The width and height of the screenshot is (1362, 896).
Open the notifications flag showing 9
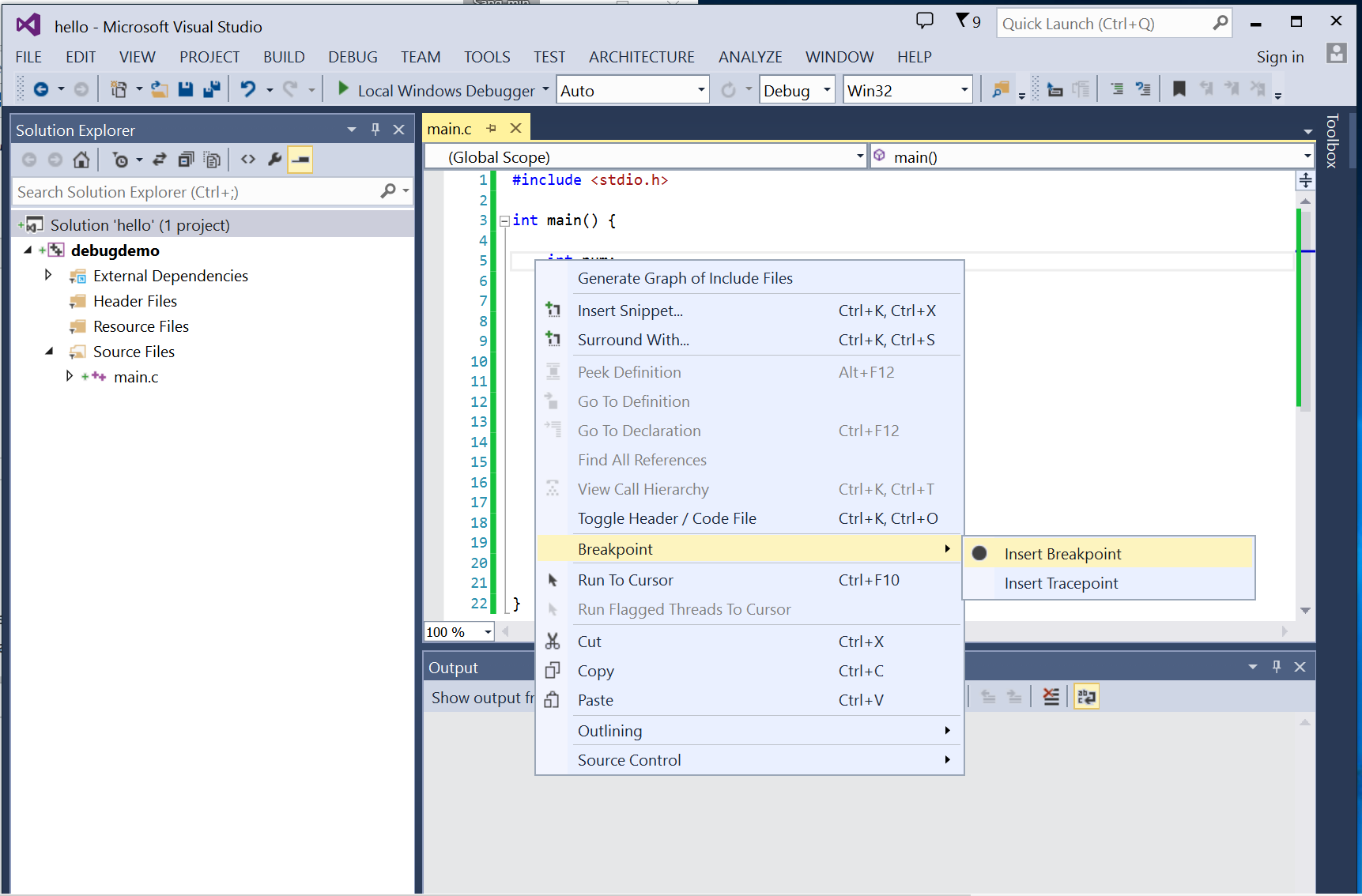point(968,21)
